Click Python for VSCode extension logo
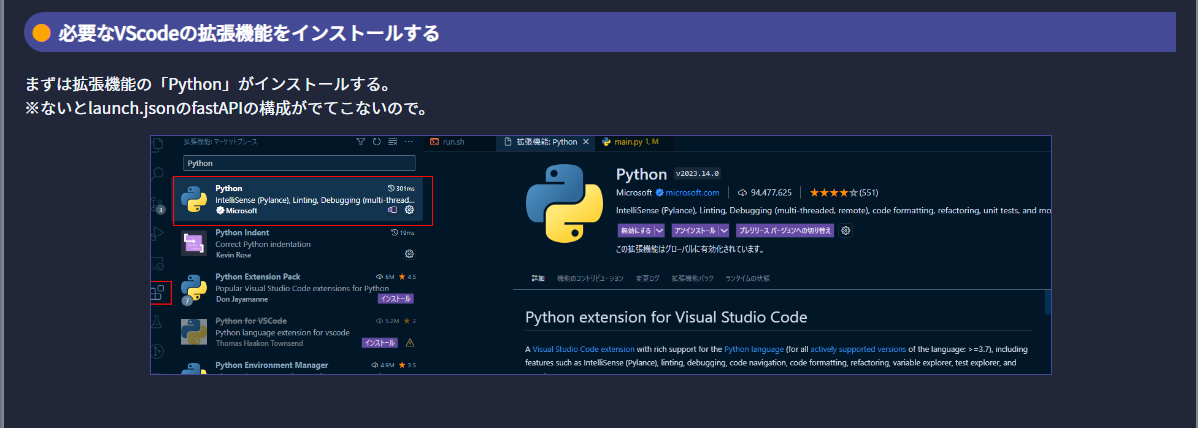1198x428 pixels. click(195, 332)
